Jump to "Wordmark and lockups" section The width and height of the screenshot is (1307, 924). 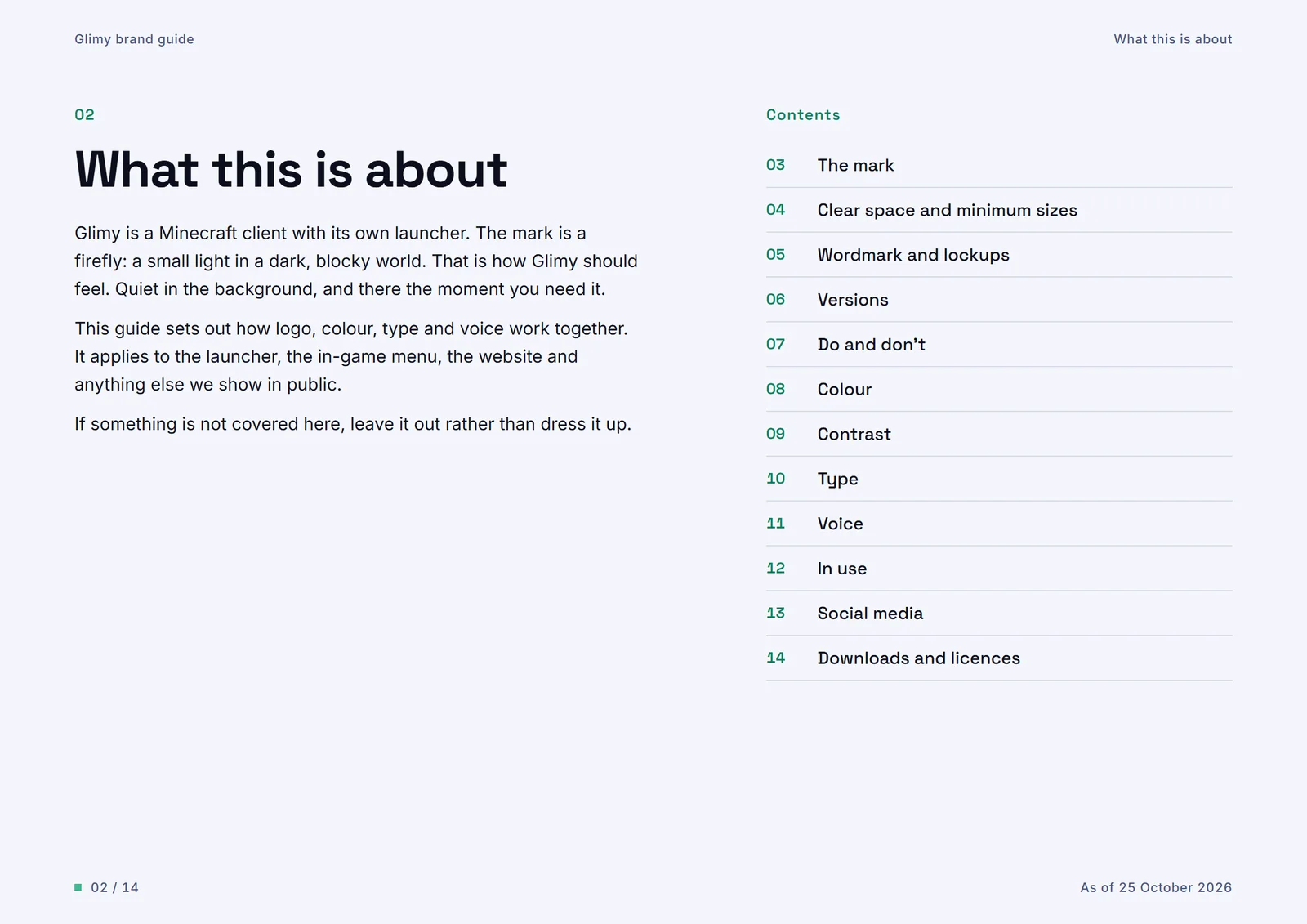[999, 256]
